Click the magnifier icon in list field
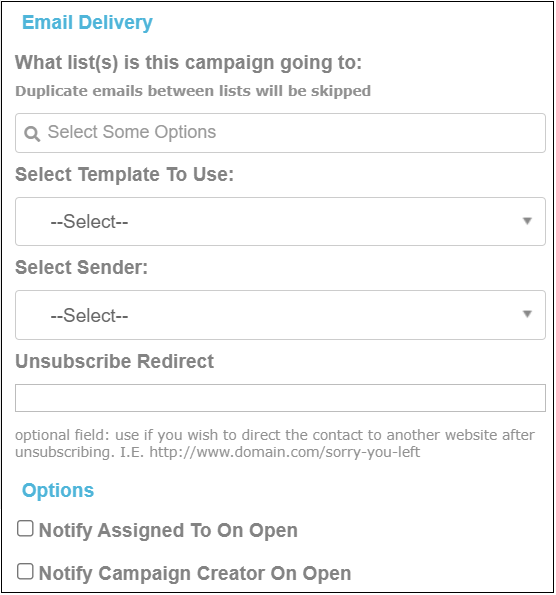 (32, 134)
